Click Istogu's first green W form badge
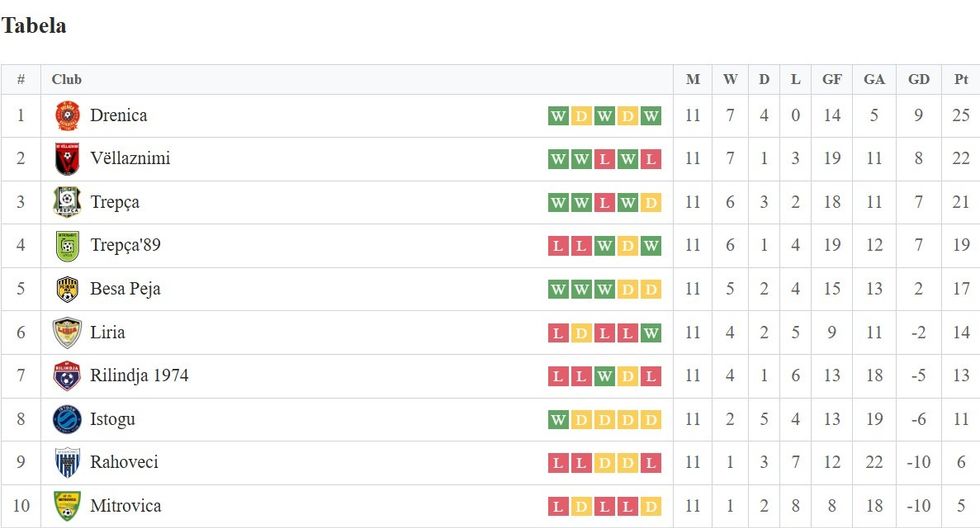This screenshot has height=528, width=980. click(x=558, y=419)
